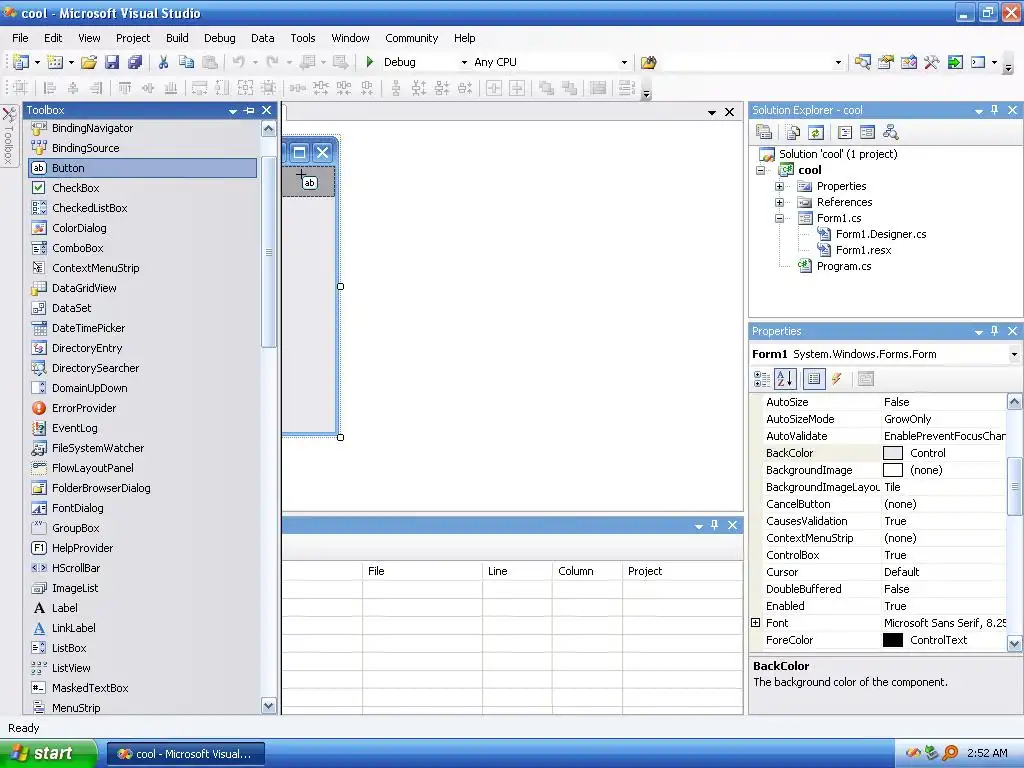Viewport: 1024px width, 768px height.
Task: Click cool - Microsoft Visual taskbar button
Action: coord(185,754)
